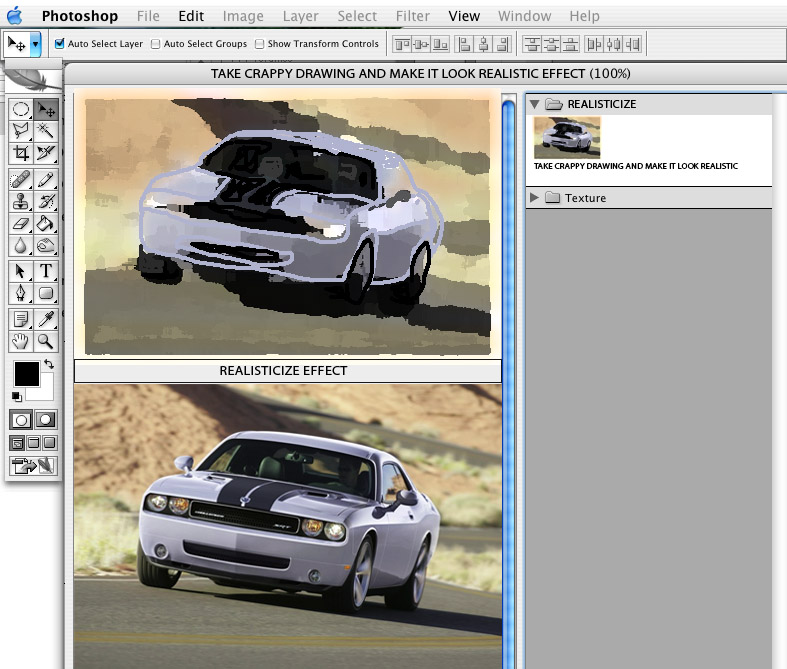Distribute bottom edges in options bar
Viewport: 787px width, 669px height.
[x=570, y=44]
